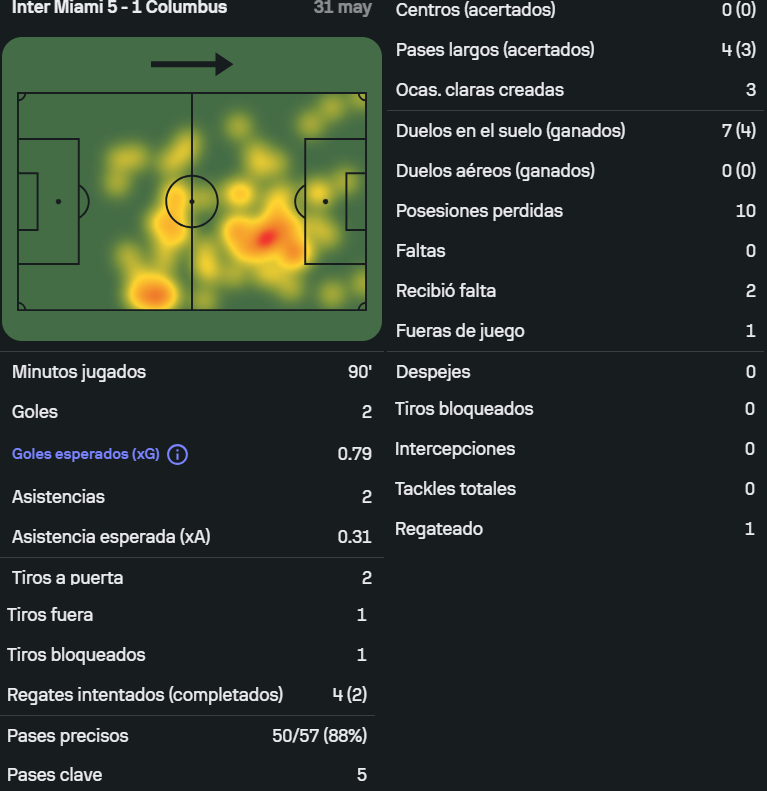Click the Ocas. claras creadas row

pos(576,90)
